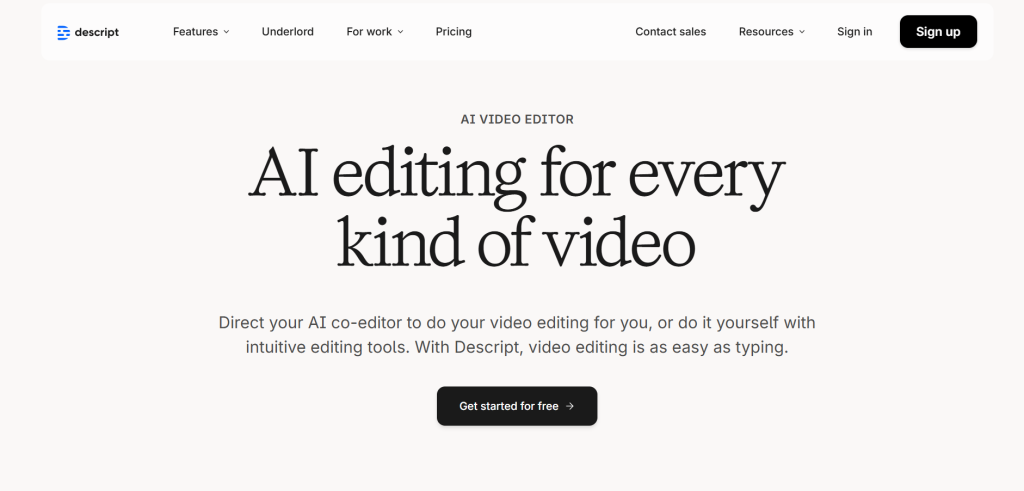Expand the chevron beside Features

point(226,32)
